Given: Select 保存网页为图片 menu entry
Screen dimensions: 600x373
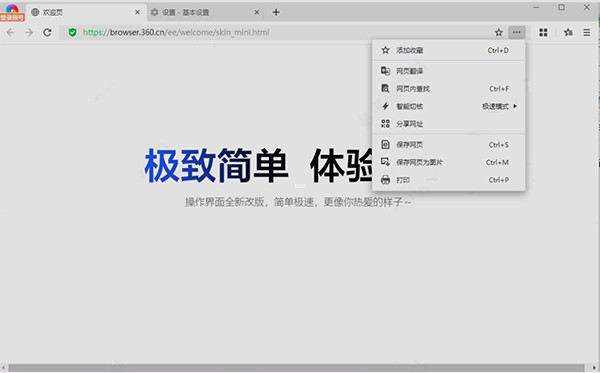Looking at the screenshot, I should point(448,162).
